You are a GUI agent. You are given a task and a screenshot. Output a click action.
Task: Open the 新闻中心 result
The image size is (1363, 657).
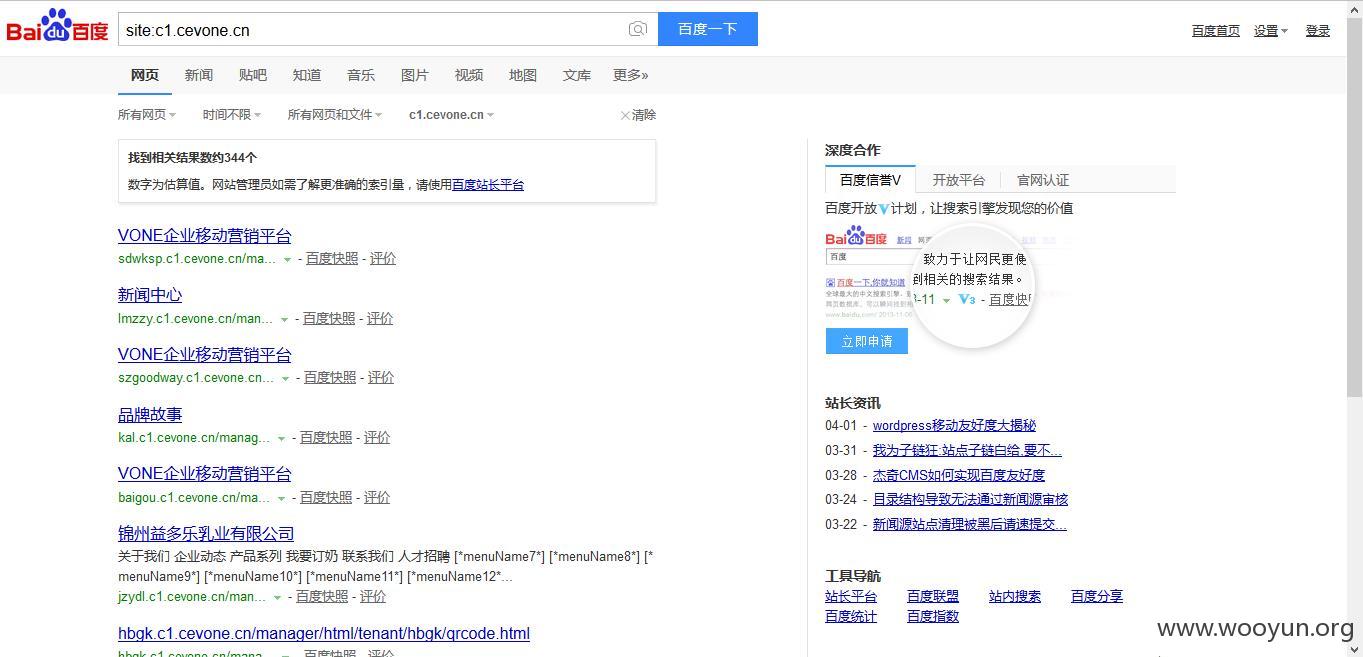coord(150,295)
